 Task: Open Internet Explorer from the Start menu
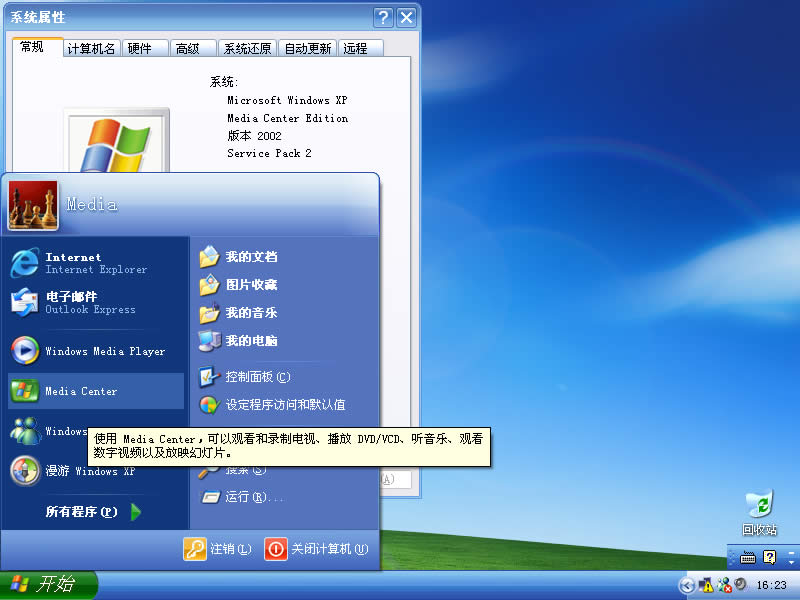point(96,263)
